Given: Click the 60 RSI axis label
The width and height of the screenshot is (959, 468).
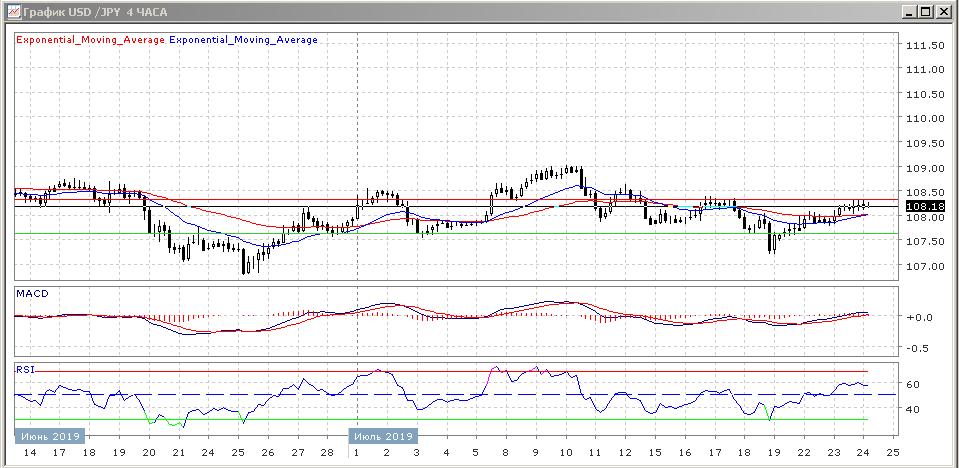Looking at the screenshot, I should pyautogui.click(x=913, y=384).
